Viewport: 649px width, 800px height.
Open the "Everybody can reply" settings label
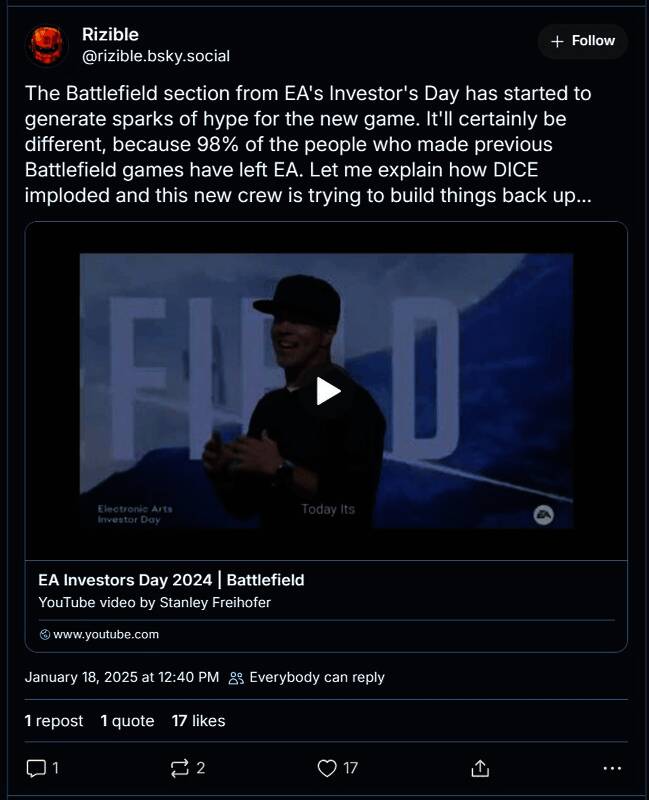pos(316,677)
